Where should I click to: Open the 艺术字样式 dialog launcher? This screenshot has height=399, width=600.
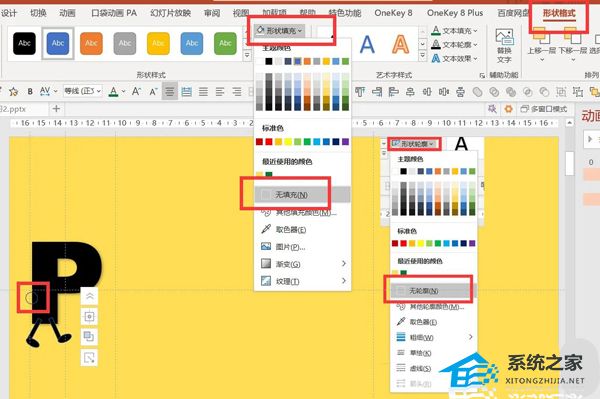coord(482,76)
